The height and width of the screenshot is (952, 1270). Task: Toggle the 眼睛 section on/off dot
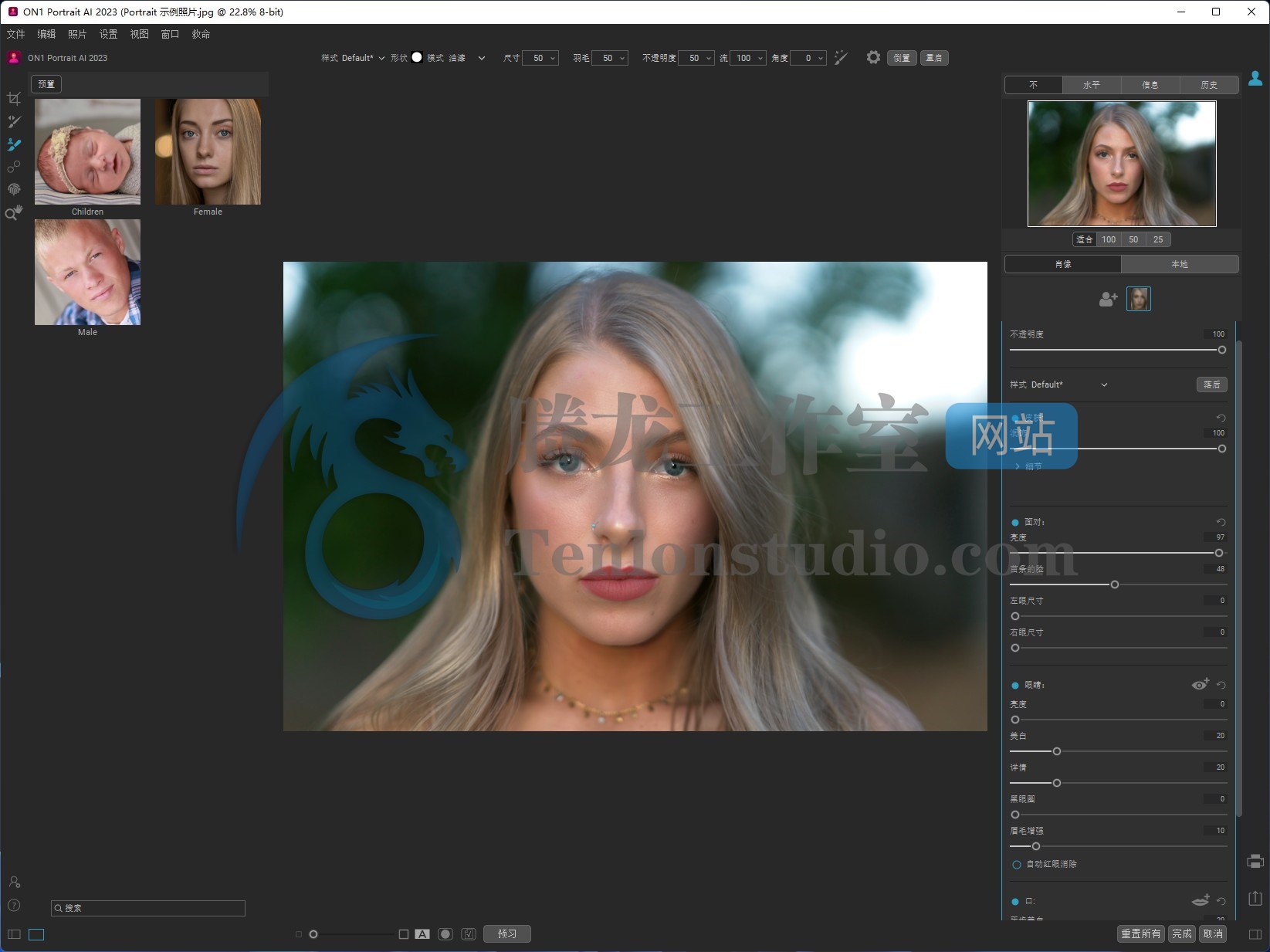(x=1015, y=686)
